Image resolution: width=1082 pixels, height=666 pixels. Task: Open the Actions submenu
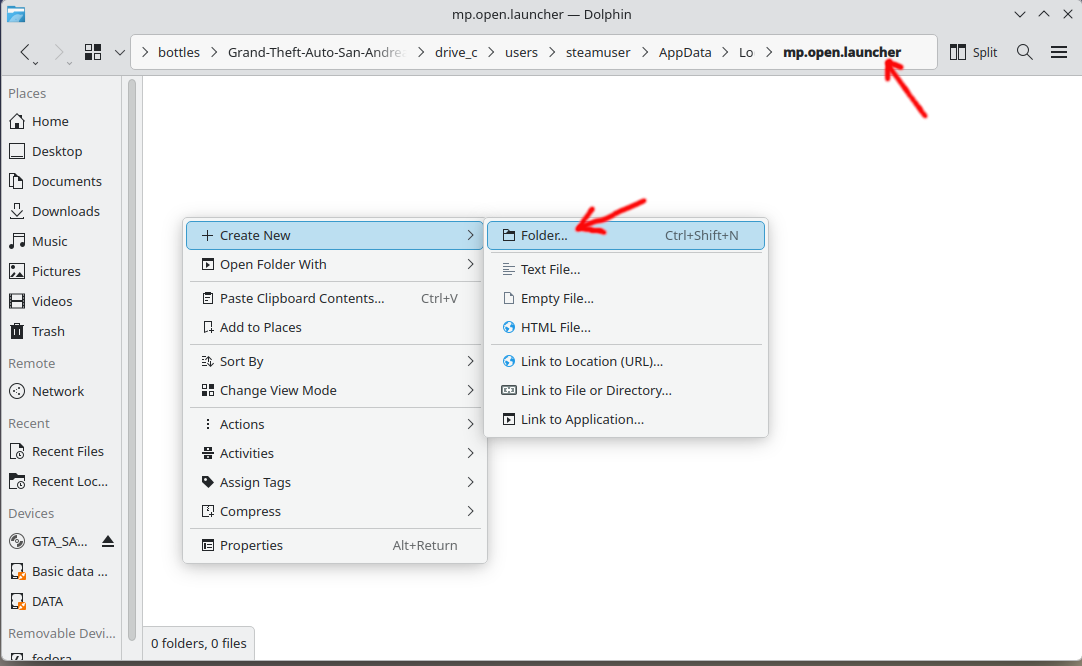335,424
